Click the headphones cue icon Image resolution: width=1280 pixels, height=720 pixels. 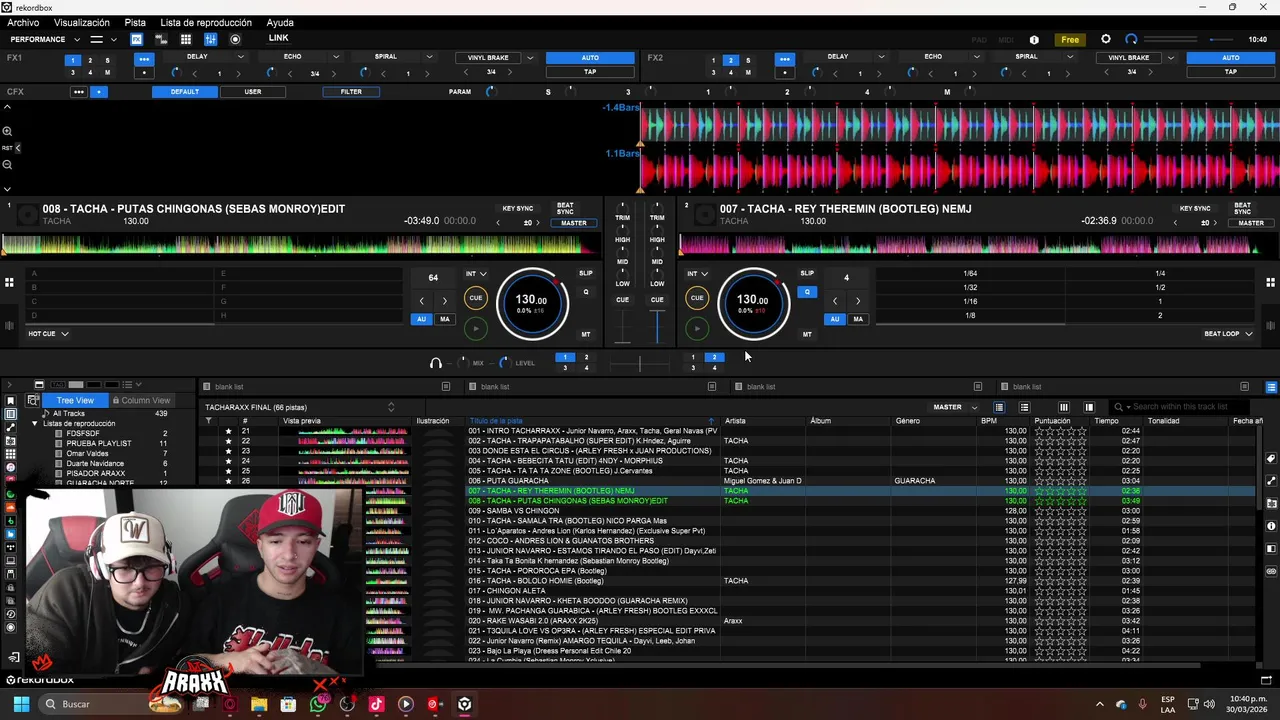click(x=435, y=363)
